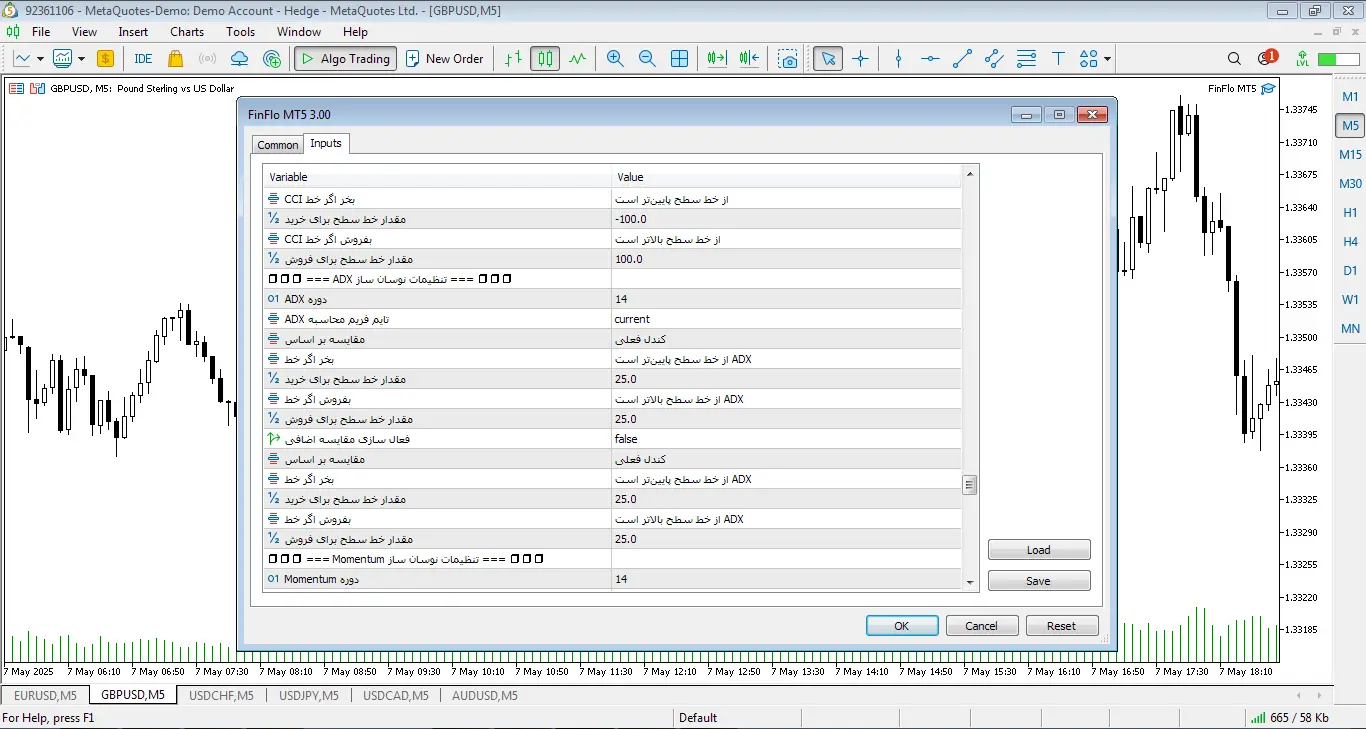Edit the 100.0 CCI sell level value

pos(786,259)
